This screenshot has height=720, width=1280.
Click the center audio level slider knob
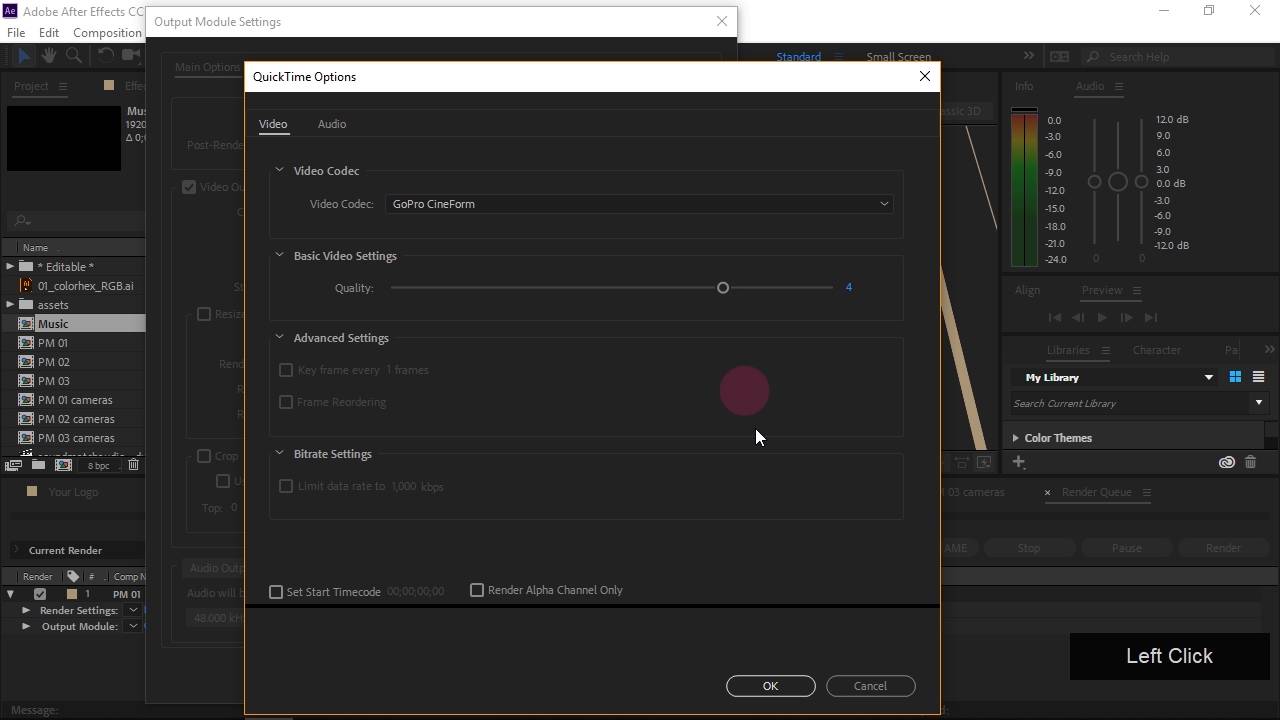(x=1118, y=182)
